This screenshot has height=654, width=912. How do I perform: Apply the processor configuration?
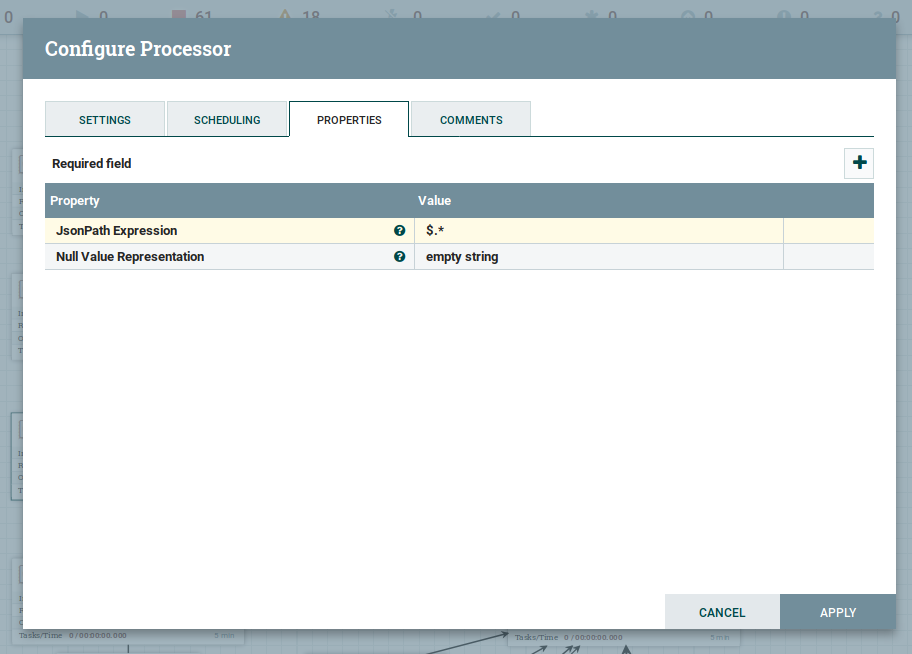[x=837, y=612]
